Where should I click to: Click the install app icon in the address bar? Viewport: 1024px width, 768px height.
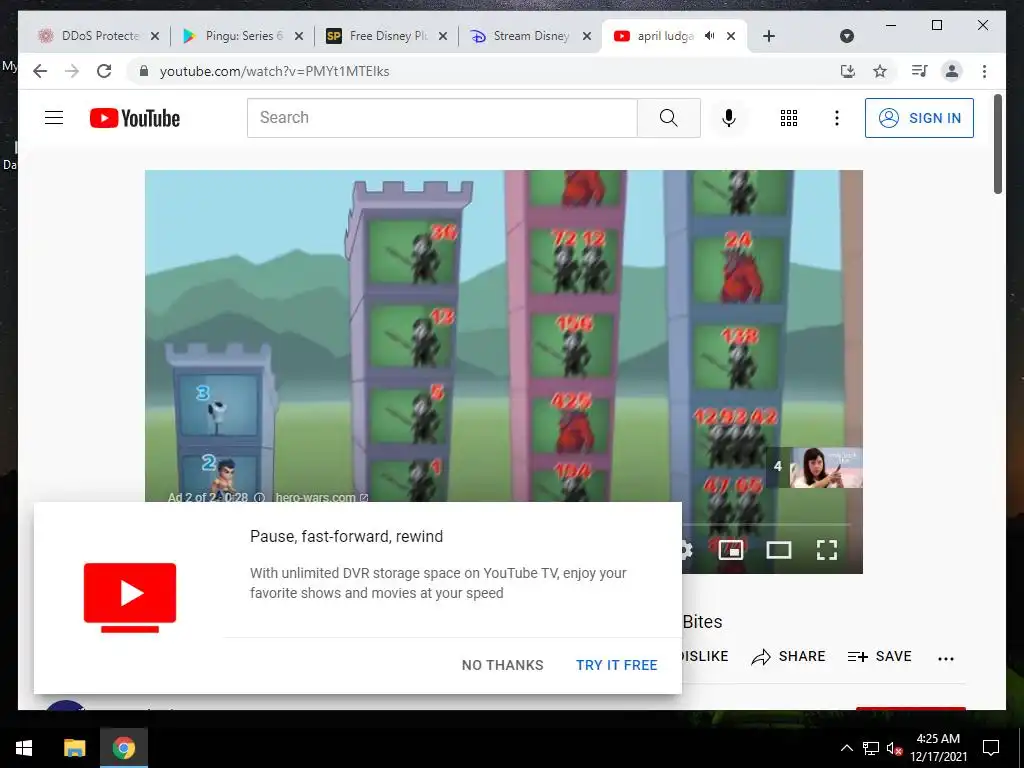(x=848, y=71)
